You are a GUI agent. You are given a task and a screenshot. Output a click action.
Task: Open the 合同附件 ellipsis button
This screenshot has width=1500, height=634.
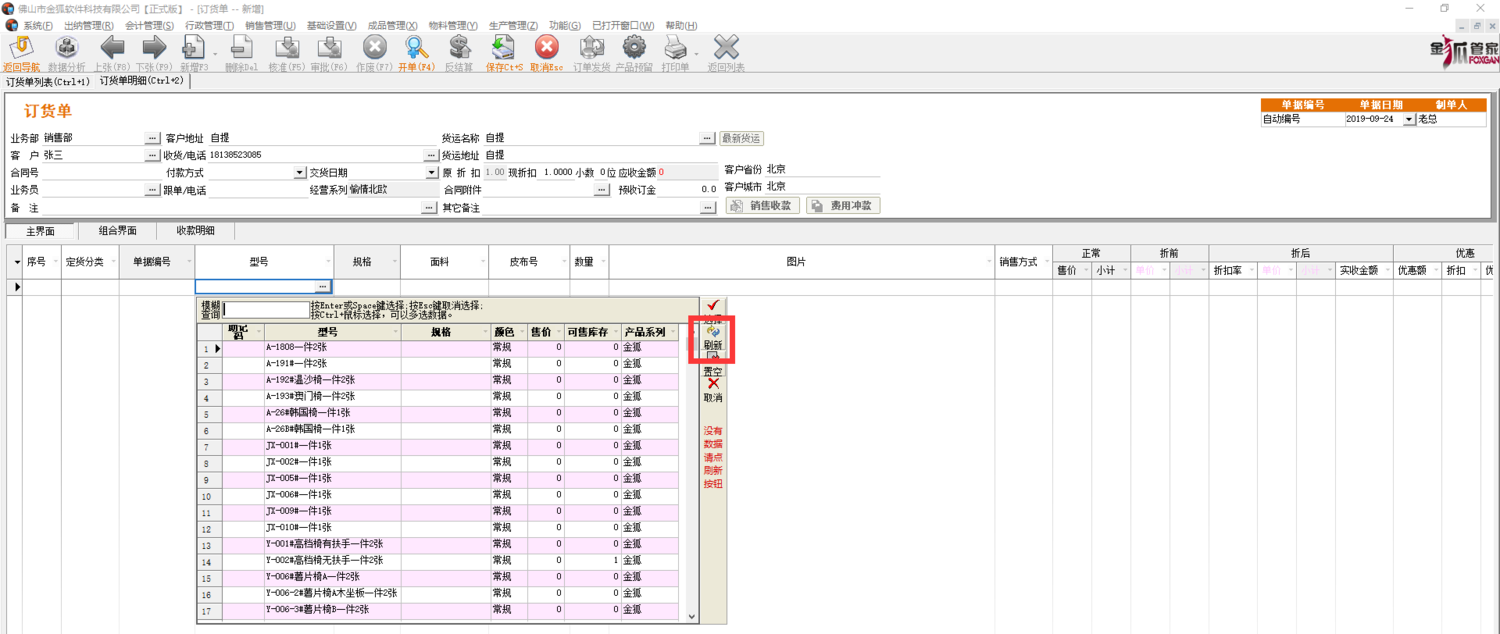tap(602, 189)
